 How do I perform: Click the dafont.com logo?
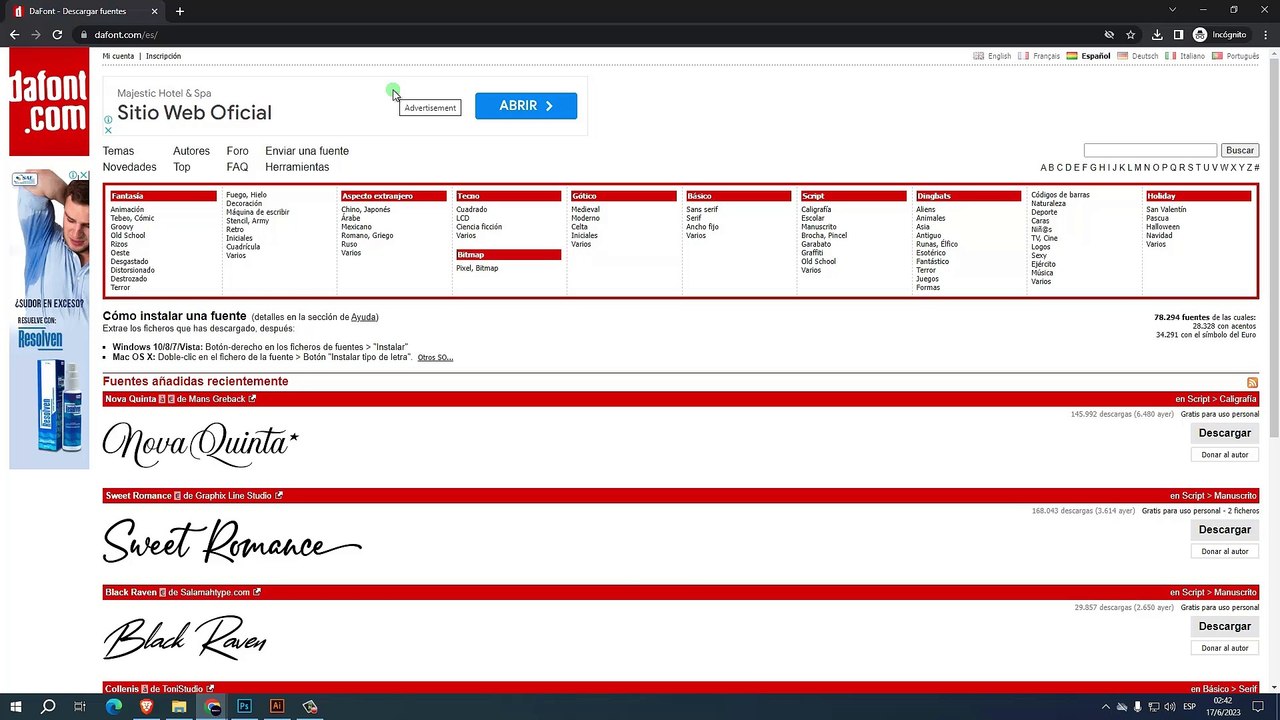click(x=49, y=101)
